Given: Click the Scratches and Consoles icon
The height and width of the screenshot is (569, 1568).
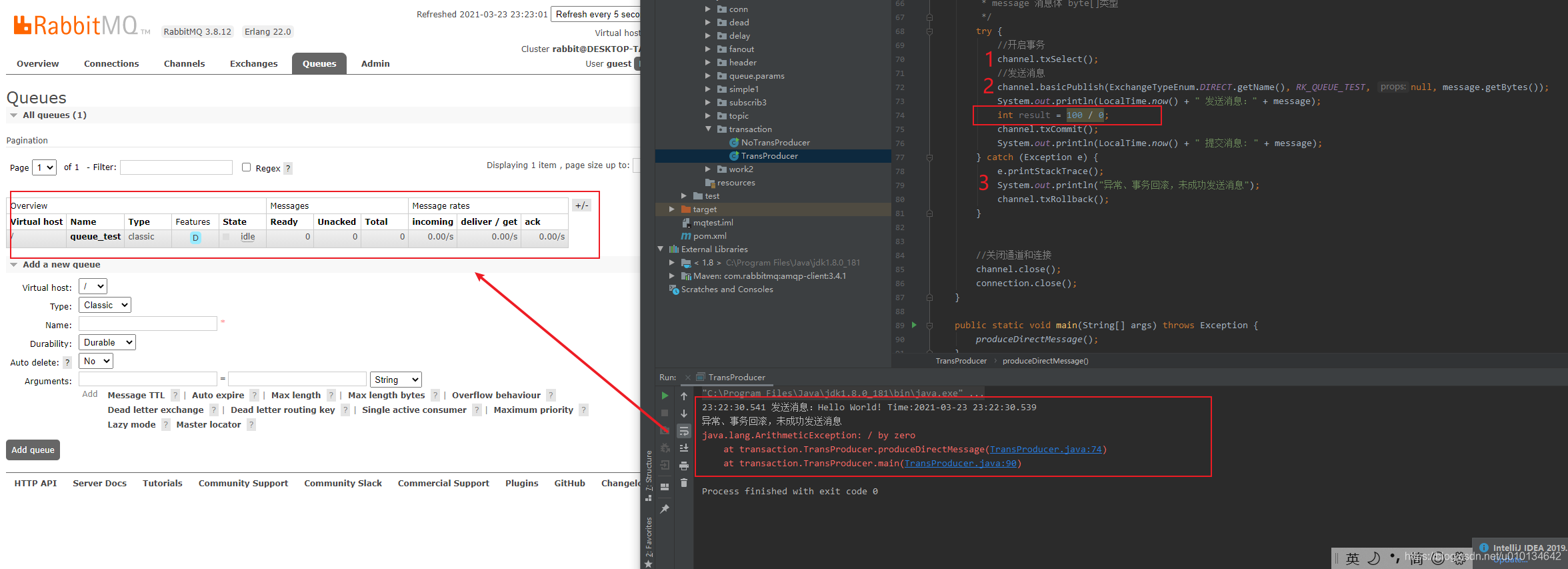Looking at the screenshot, I should point(674,290).
